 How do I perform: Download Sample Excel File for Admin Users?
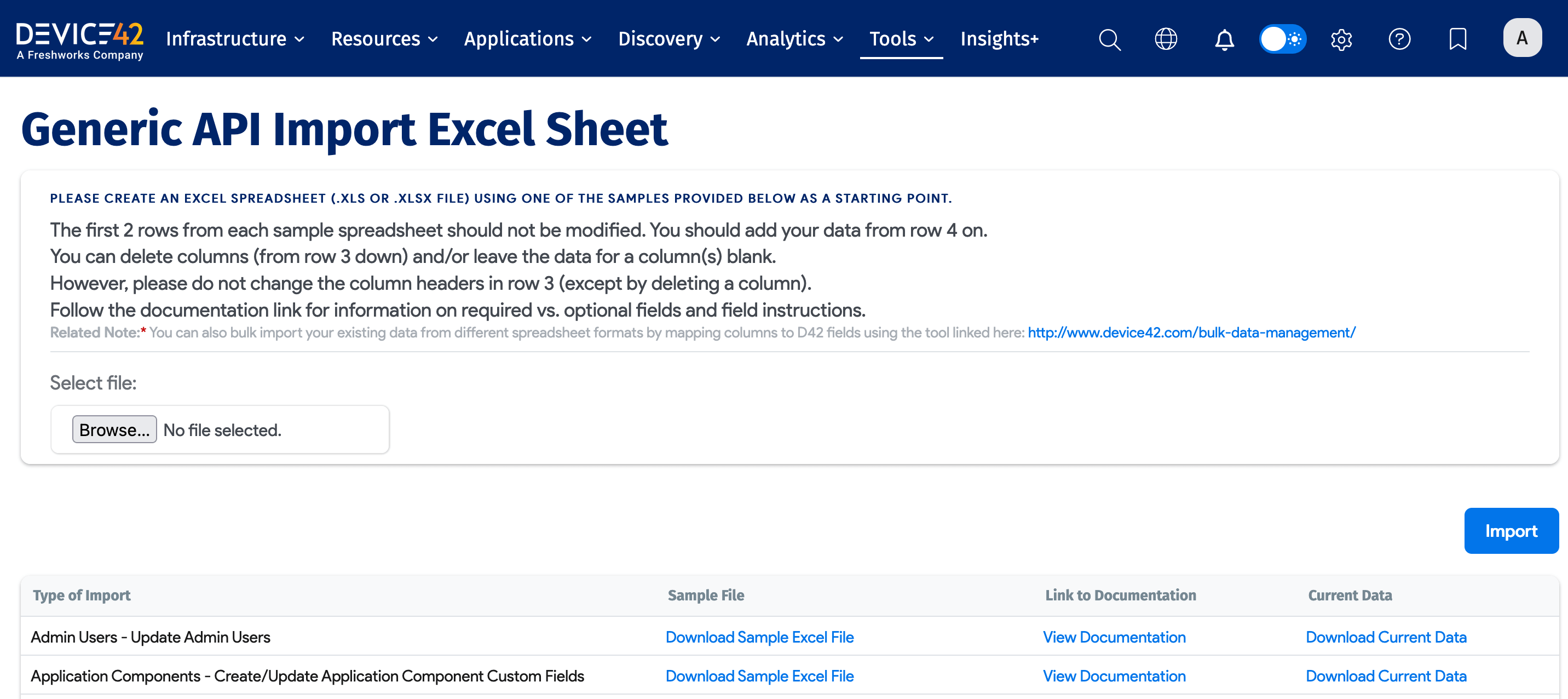click(x=759, y=637)
